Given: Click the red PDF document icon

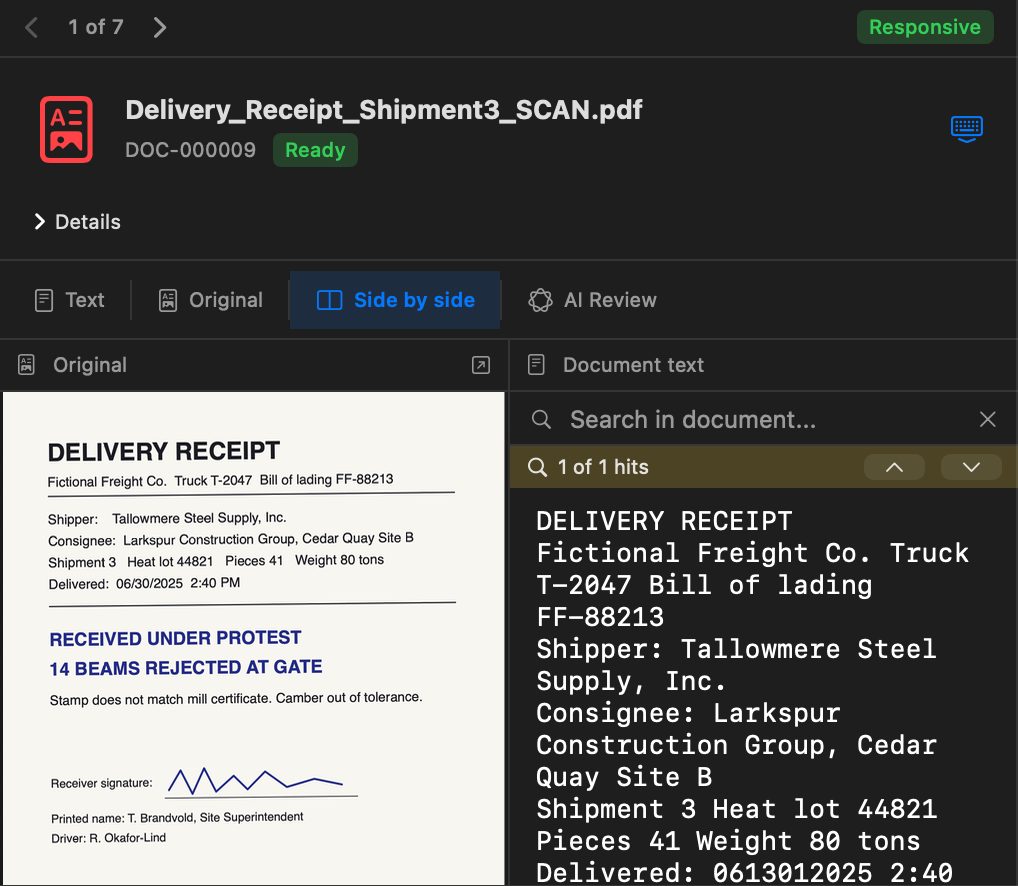Looking at the screenshot, I should (x=66, y=129).
